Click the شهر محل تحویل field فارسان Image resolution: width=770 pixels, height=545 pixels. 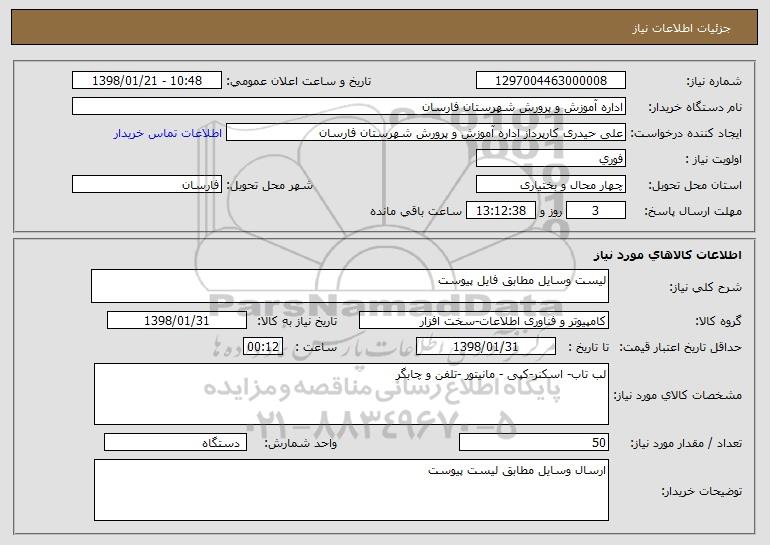point(147,185)
